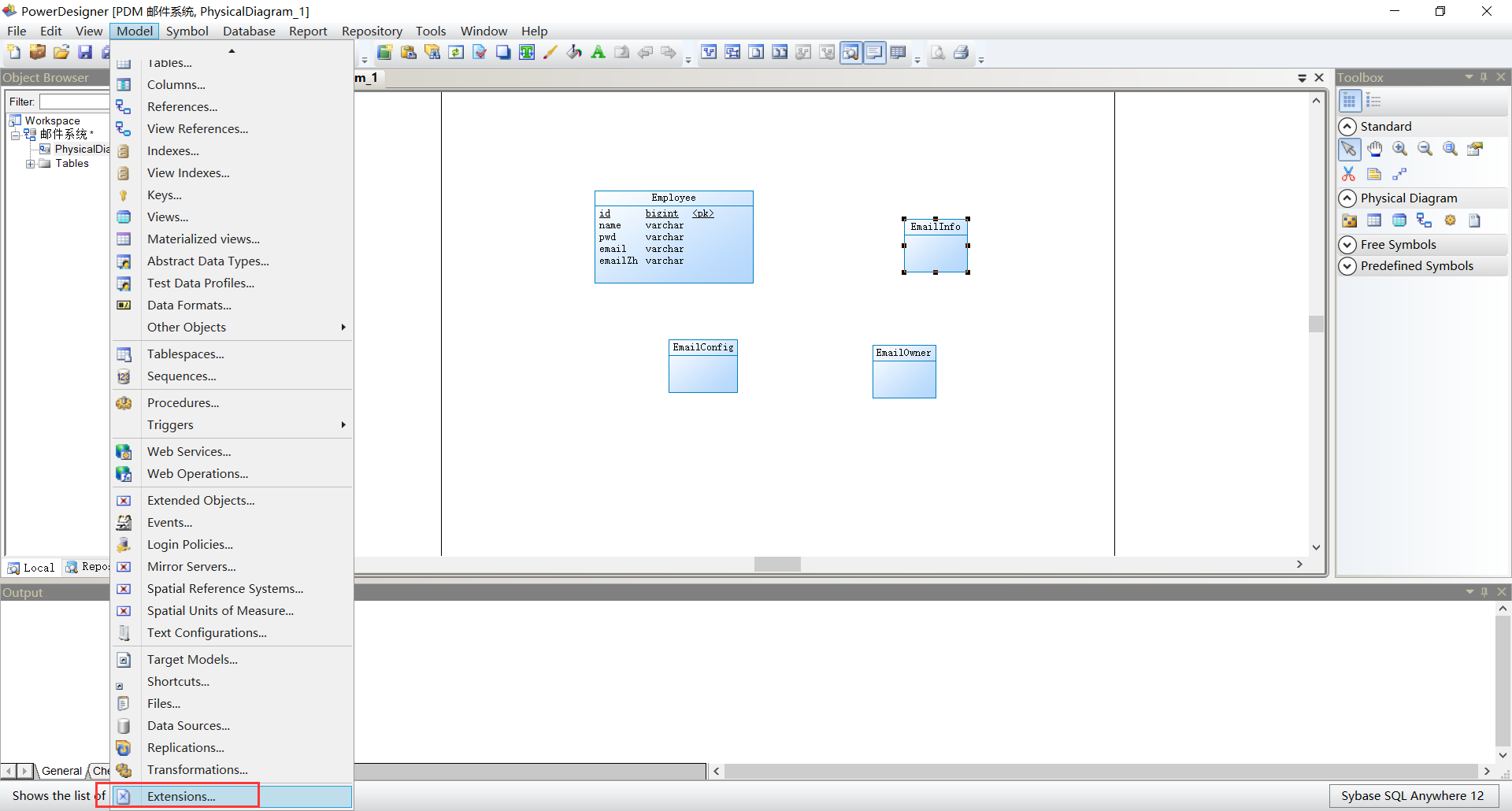Choose the Reference tool in Physical Diagram

(1425, 220)
